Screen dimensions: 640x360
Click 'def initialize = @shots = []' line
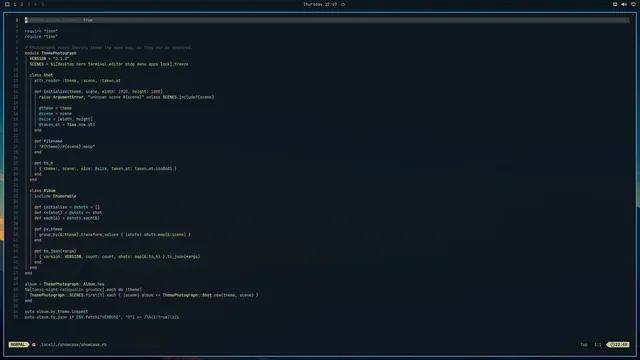[67, 207]
